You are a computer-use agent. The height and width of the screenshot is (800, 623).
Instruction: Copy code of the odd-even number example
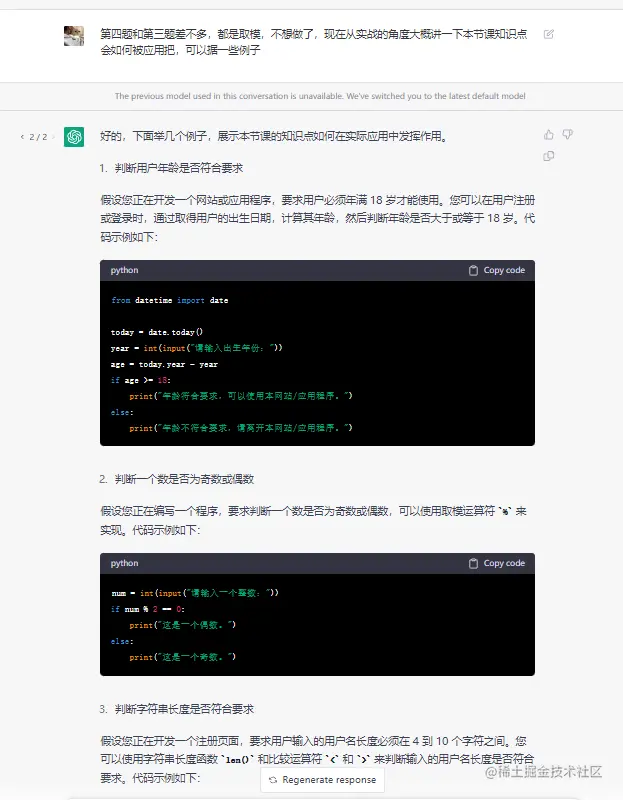point(497,563)
